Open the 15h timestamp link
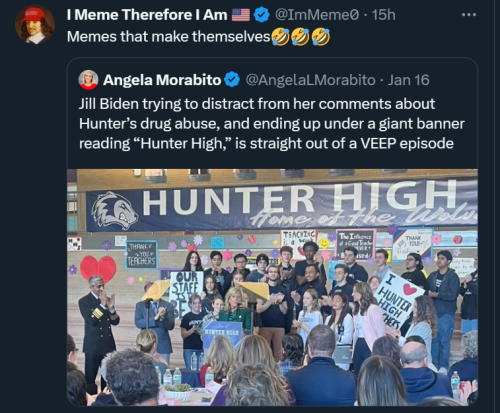Image resolution: width=500 pixels, height=413 pixels. pos(383,15)
